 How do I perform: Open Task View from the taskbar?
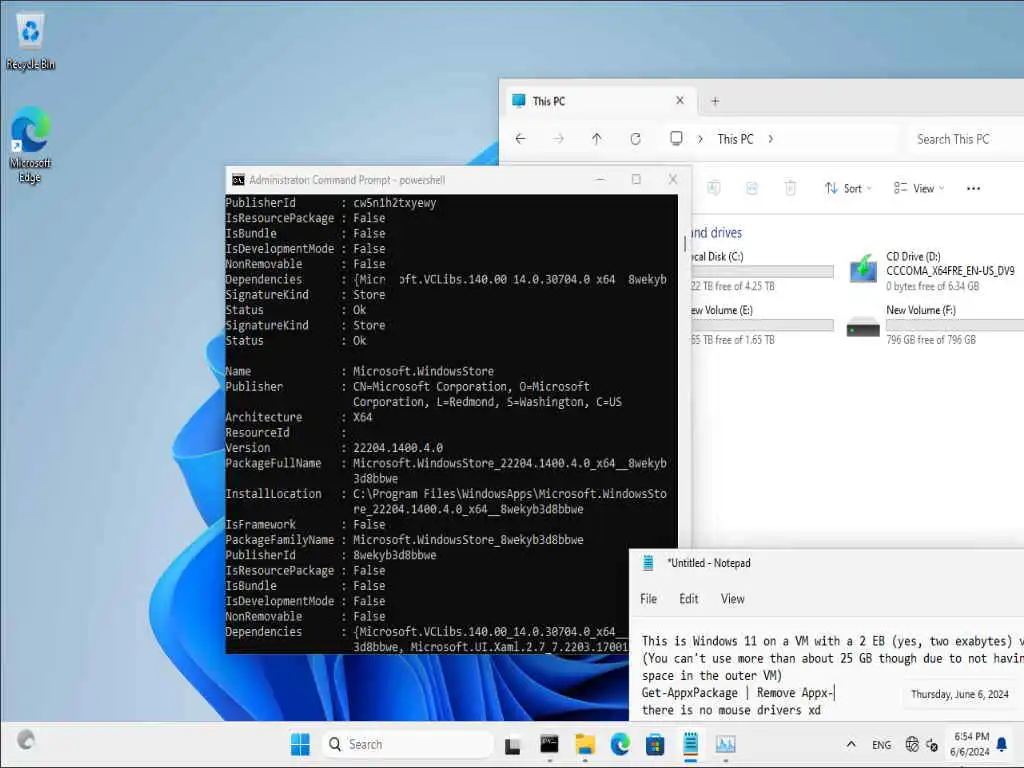point(513,744)
